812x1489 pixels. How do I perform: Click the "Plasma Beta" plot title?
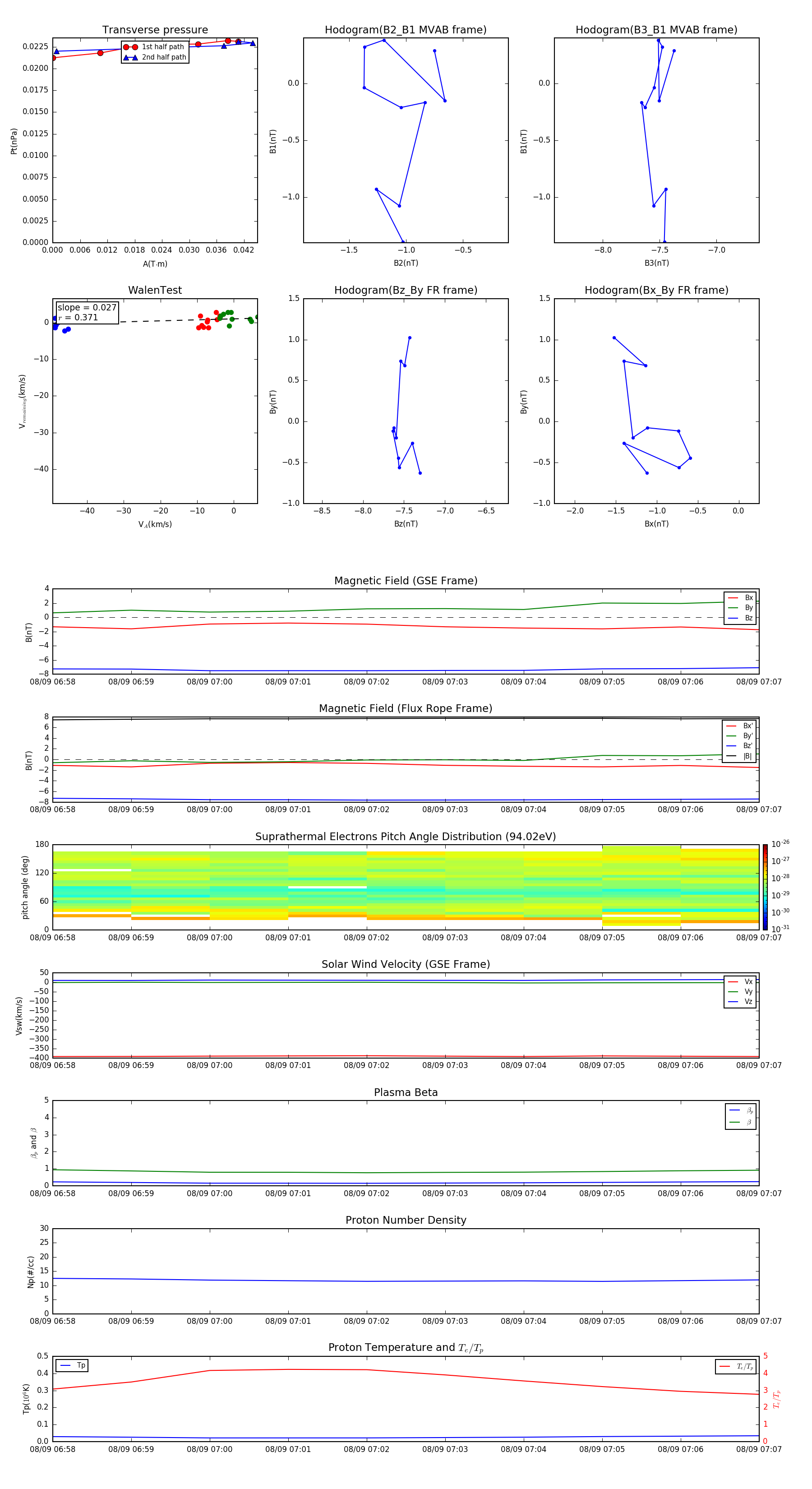[406, 1093]
